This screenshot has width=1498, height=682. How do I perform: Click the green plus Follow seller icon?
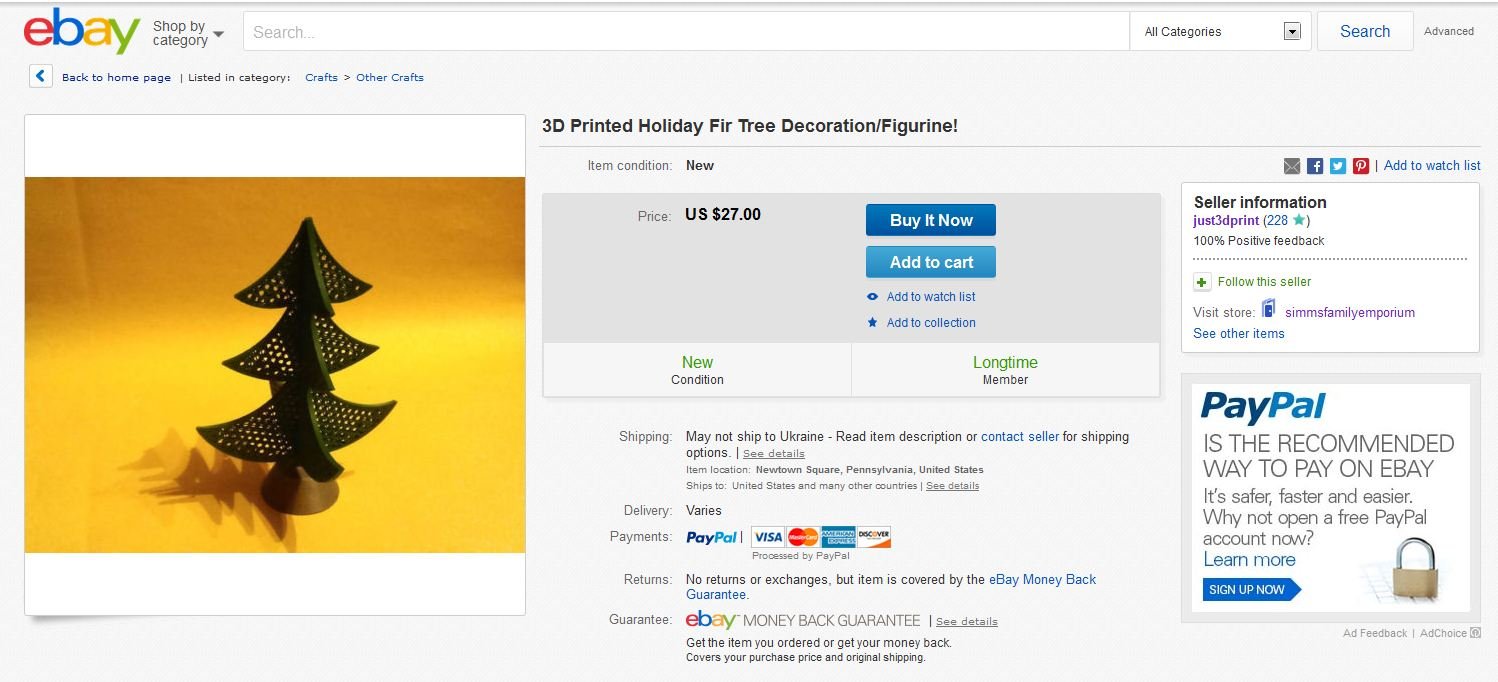(x=1202, y=282)
